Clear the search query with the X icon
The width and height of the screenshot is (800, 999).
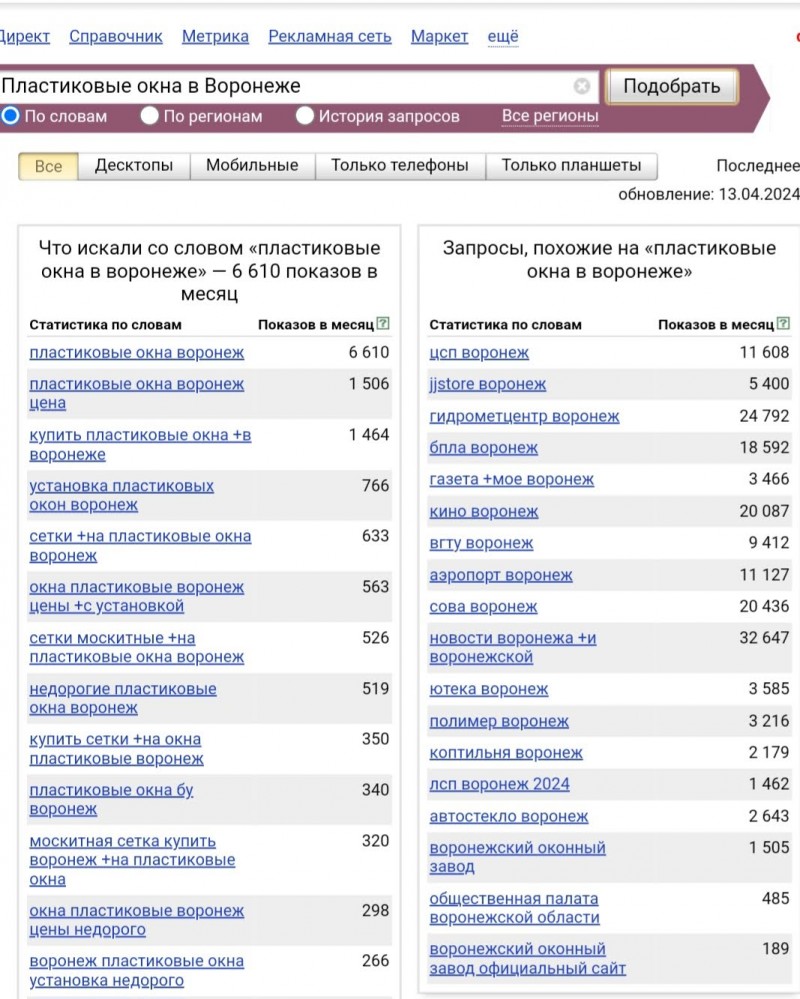click(x=581, y=86)
